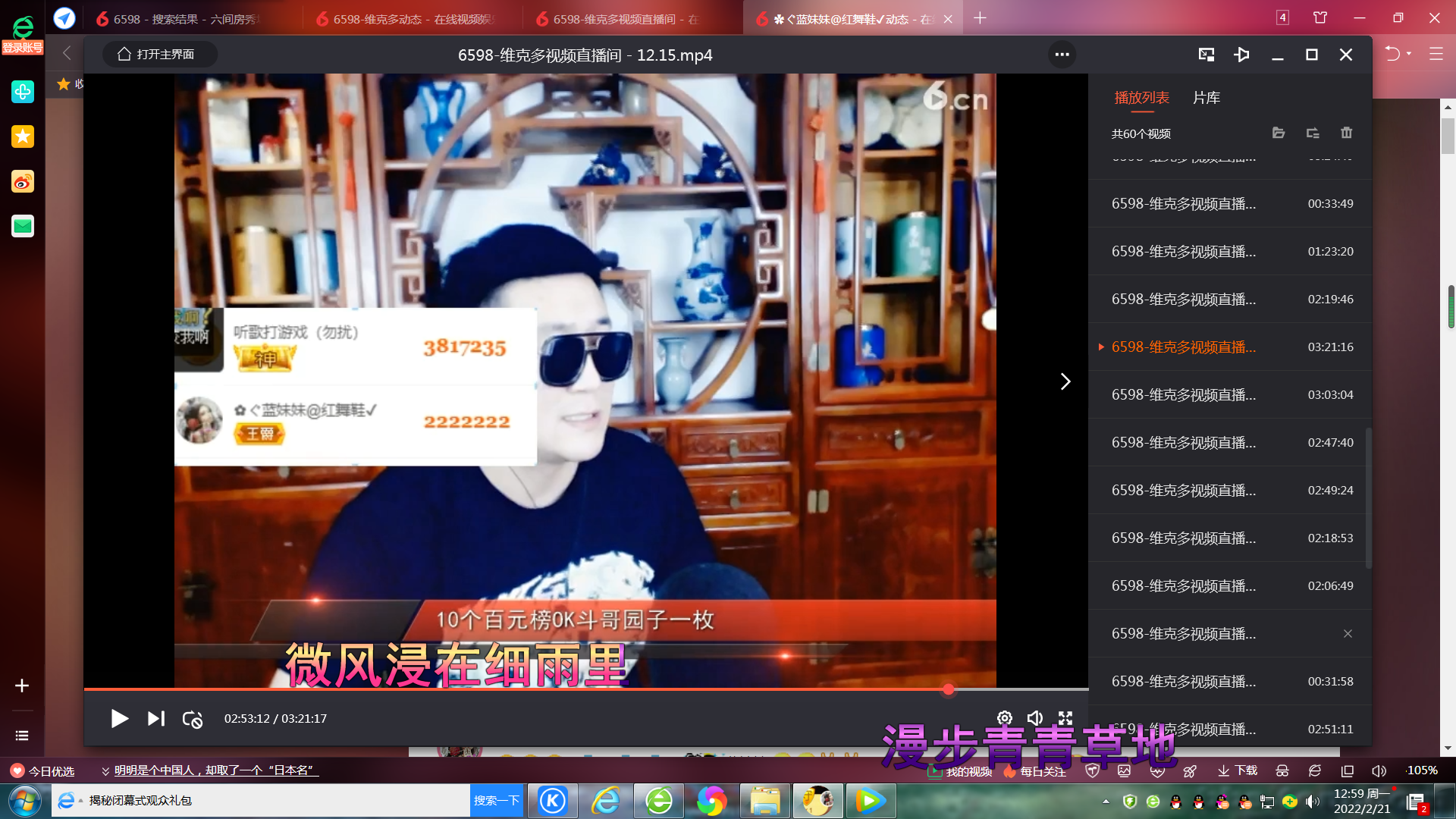Play the paused video
This screenshot has height=819, width=1456.
[x=119, y=718]
